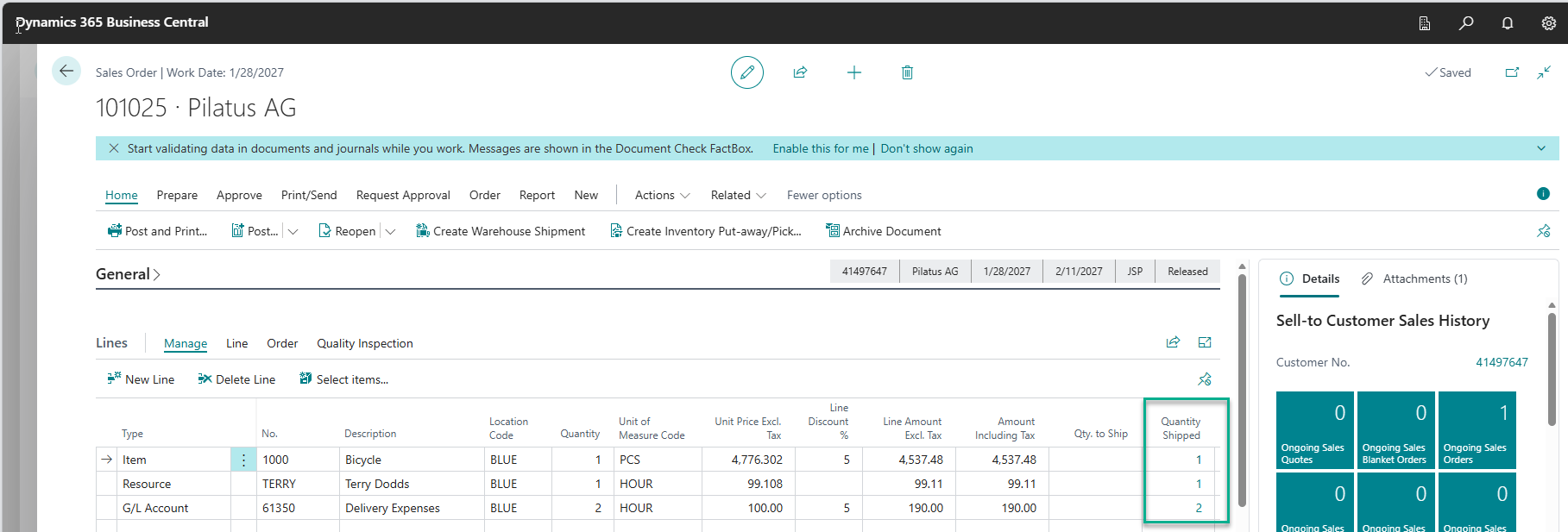Click Fewer options
The width and height of the screenshot is (1568, 532).
pos(824,195)
